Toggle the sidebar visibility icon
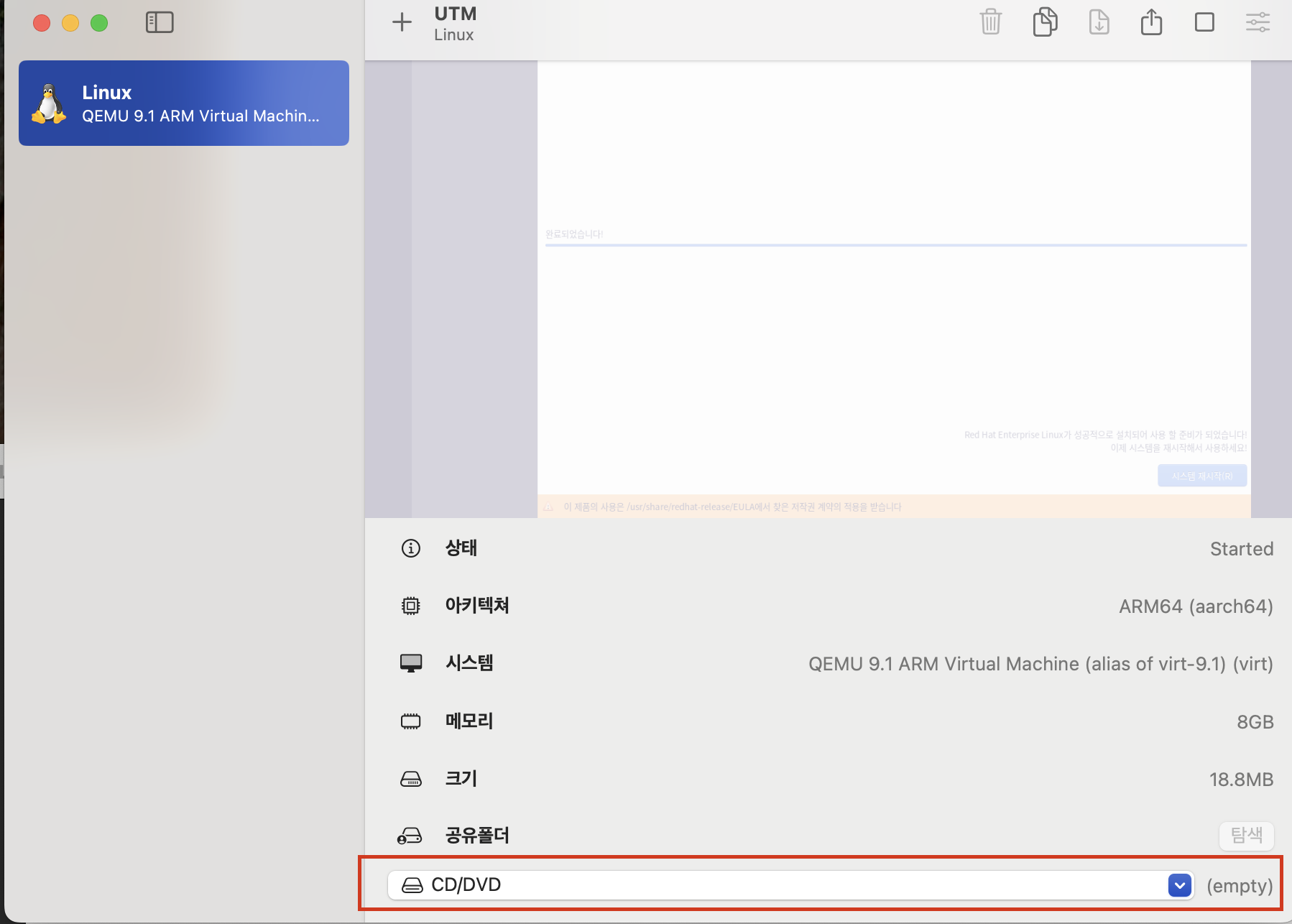 (x=160, y=22)
